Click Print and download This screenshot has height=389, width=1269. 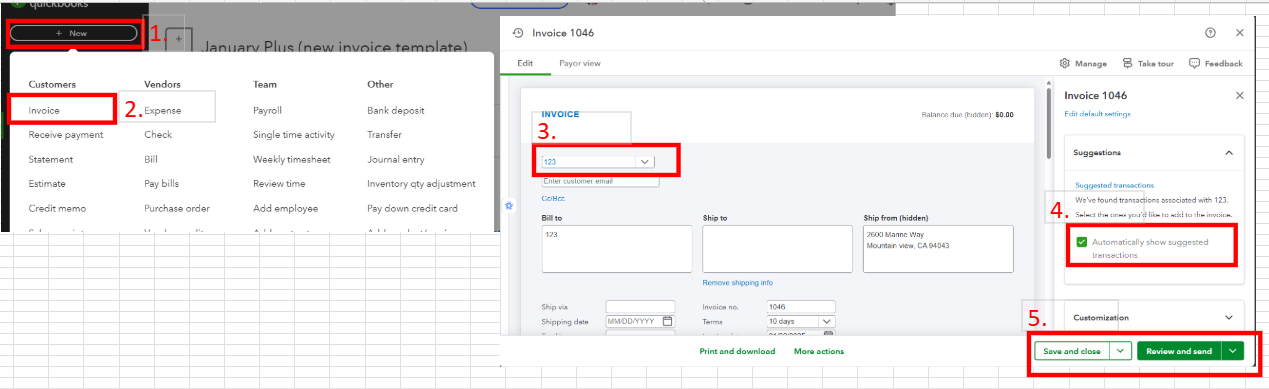tap(737, 351)
